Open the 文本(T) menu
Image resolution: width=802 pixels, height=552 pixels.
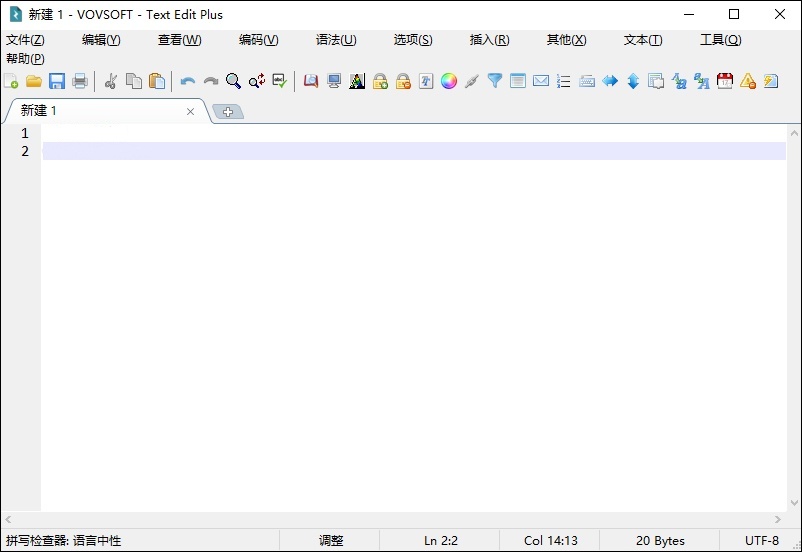pyautogui.click(x=643, y=40)
